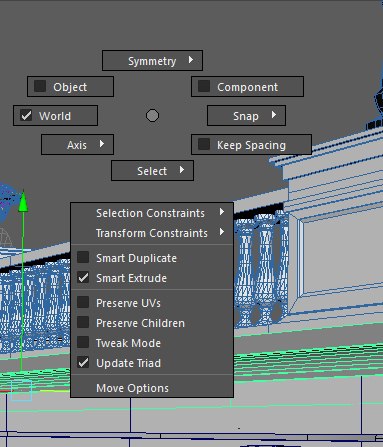This screenshot has height=447, width=383.
Task: Uncheck Update Triad option
Action: click(x=83, y=362)
